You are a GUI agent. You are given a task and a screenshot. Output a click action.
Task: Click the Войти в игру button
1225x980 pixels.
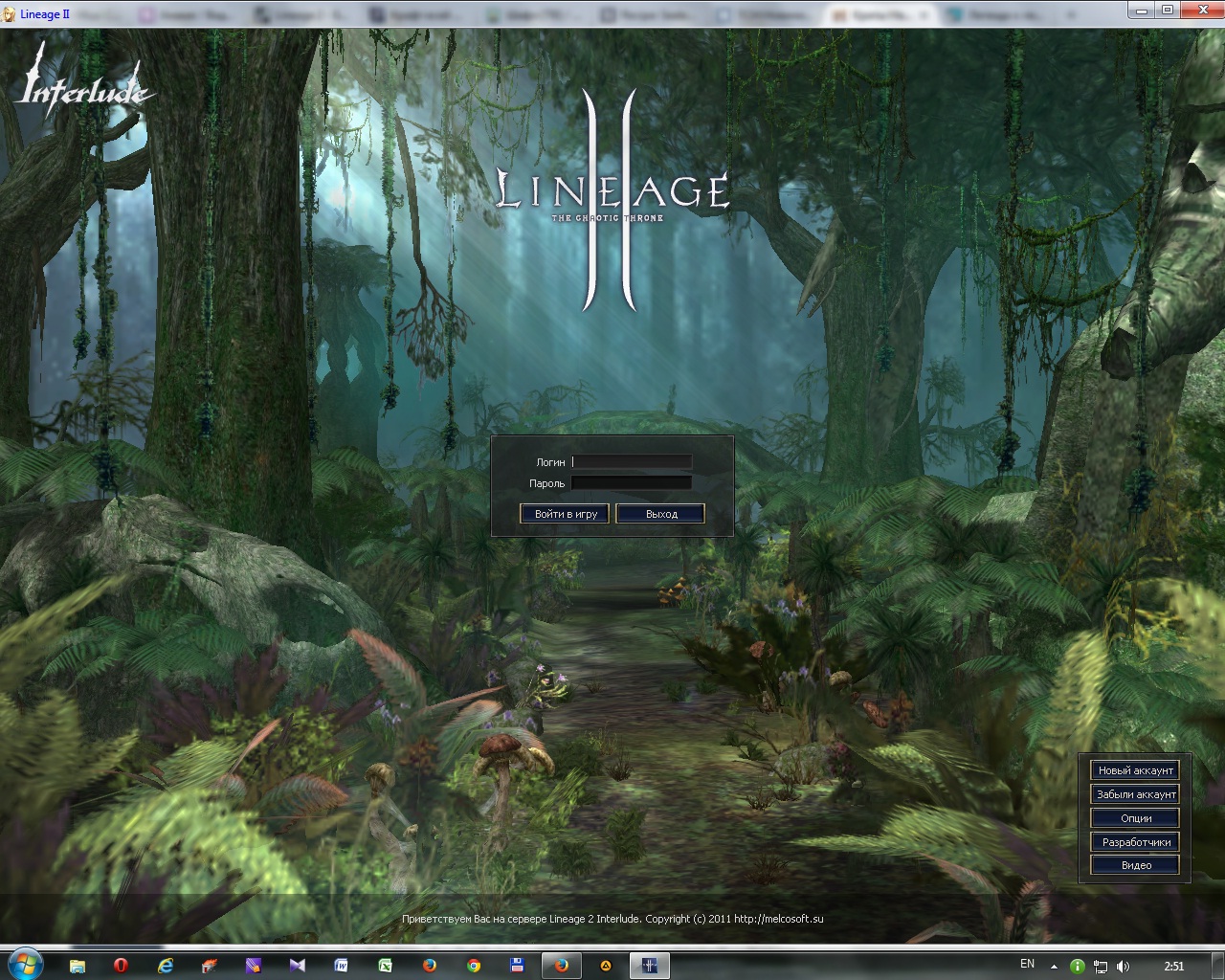click(565, 514)
